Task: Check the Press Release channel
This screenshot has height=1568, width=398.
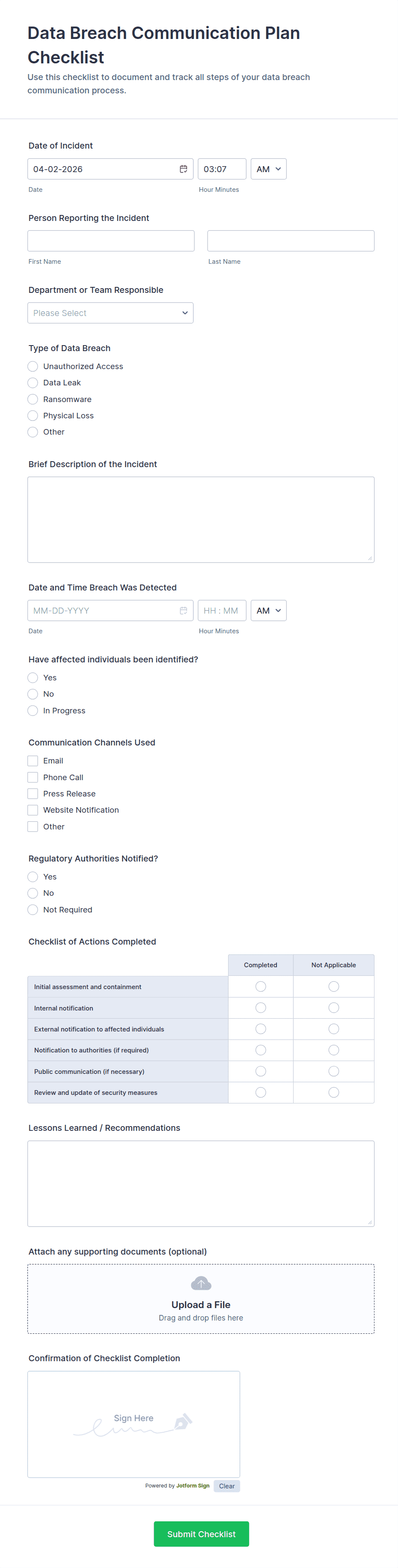Action: click(33, 794)
